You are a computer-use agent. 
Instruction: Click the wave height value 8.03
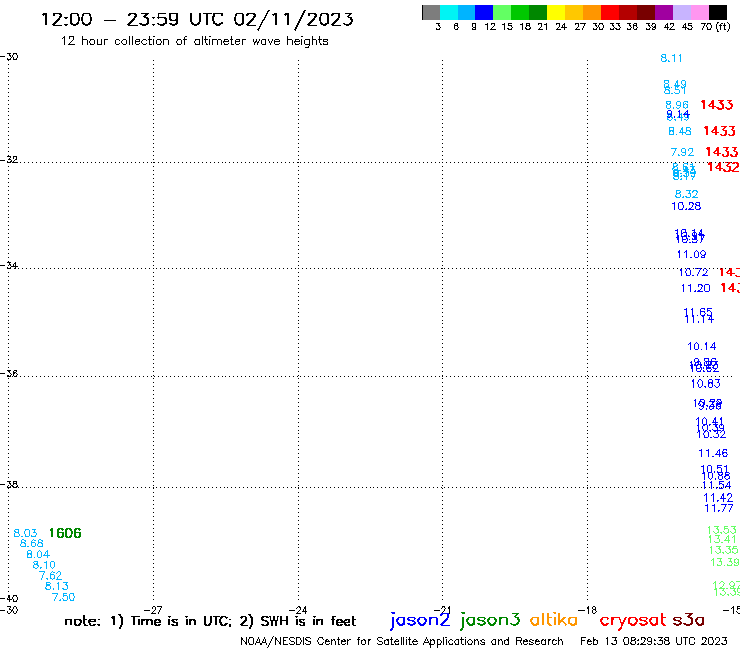[x=25, y=533]
